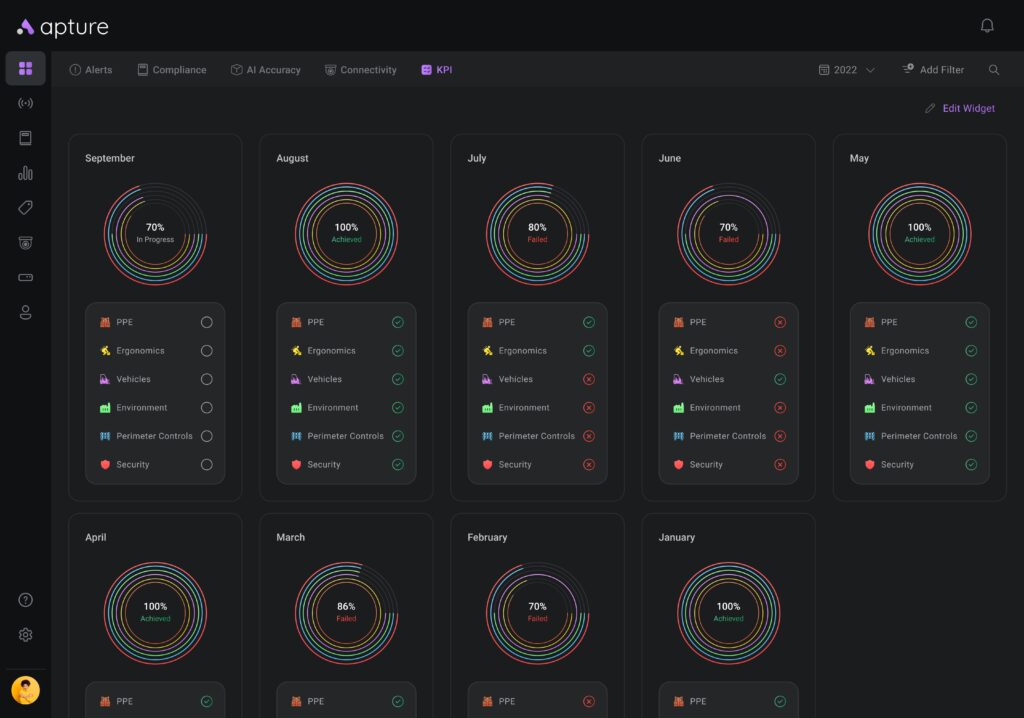Toggle September PPE status circle

point(207,322)
